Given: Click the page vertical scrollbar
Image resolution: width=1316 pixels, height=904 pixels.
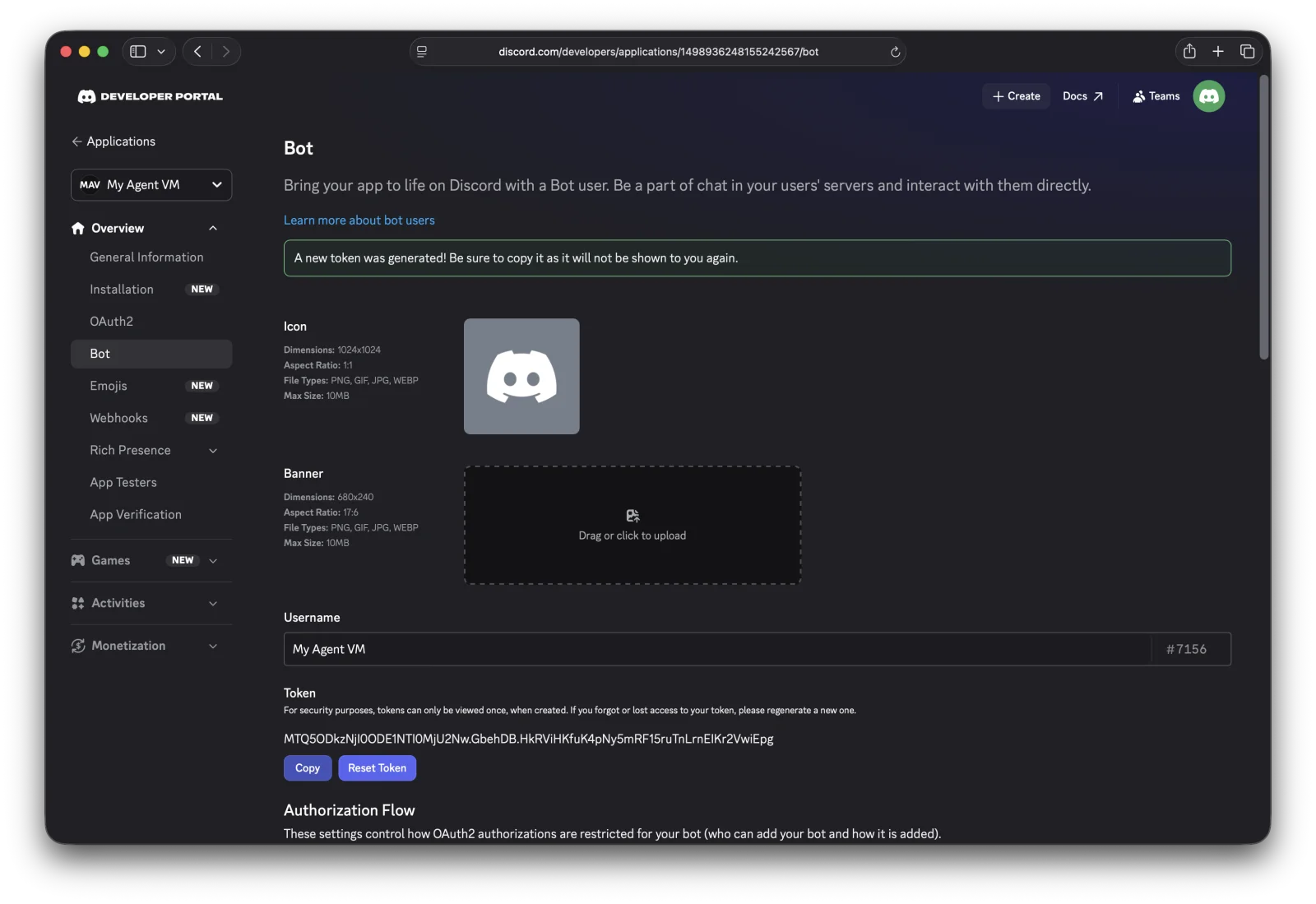Looking at the screenshot, I should pos(1264,217).
